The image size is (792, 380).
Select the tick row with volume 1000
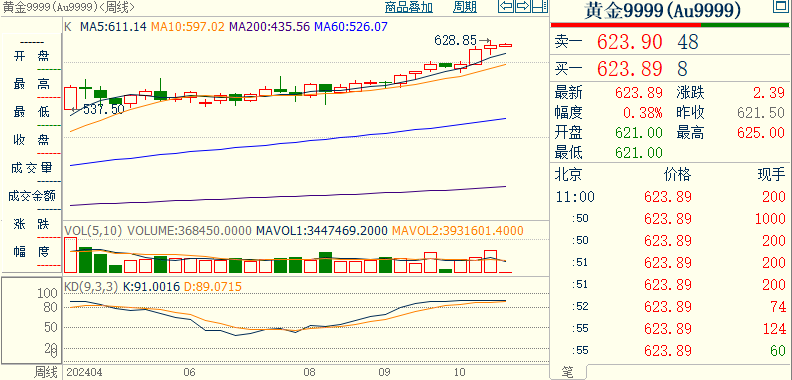click(x=670, y=219)
